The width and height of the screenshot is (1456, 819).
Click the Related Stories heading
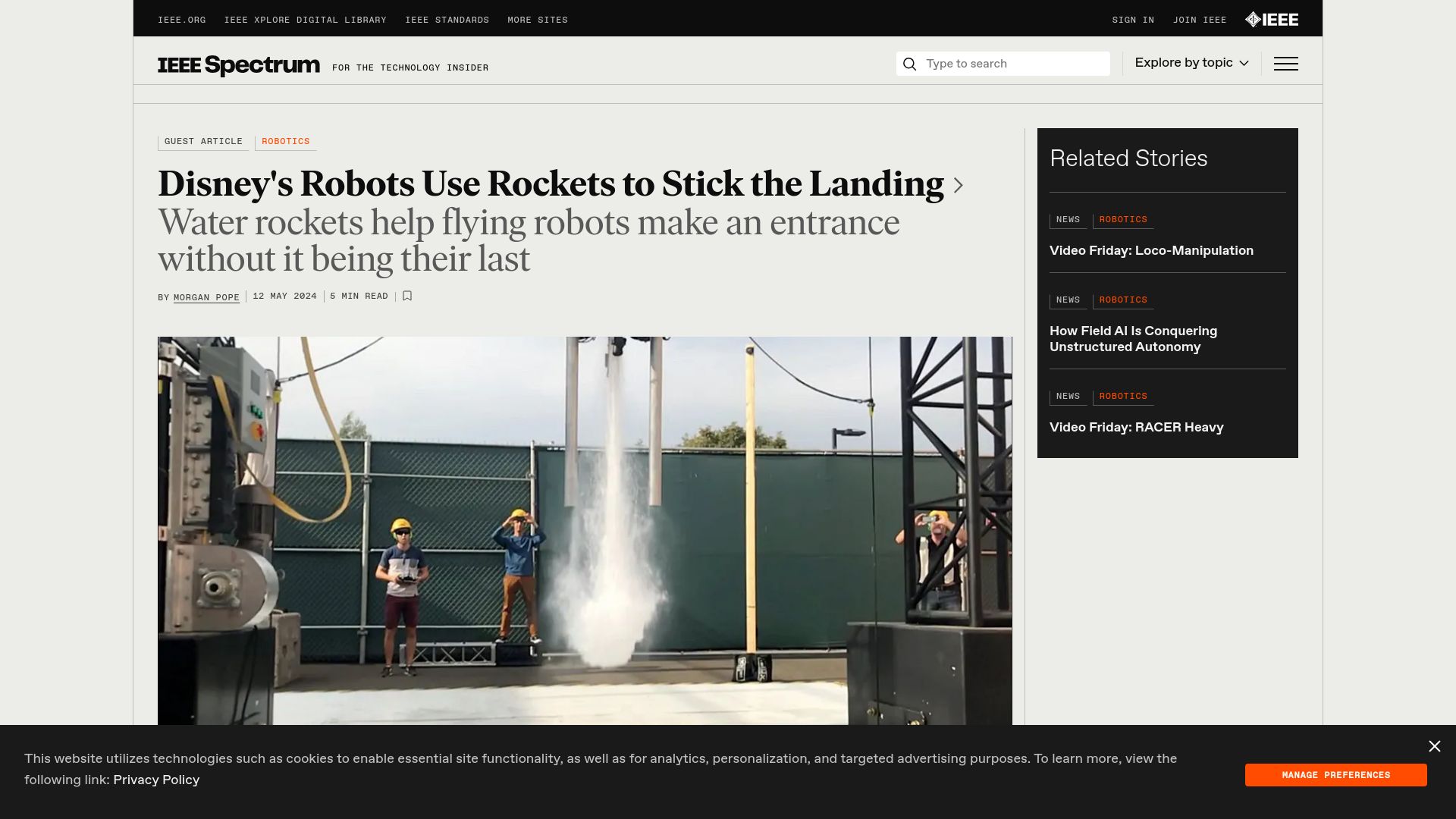point(1128,158)
